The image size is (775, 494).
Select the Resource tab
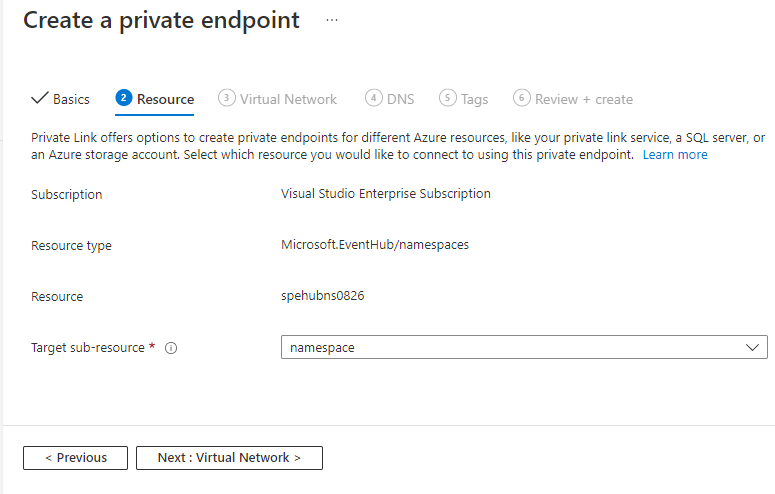pos(165,99)
